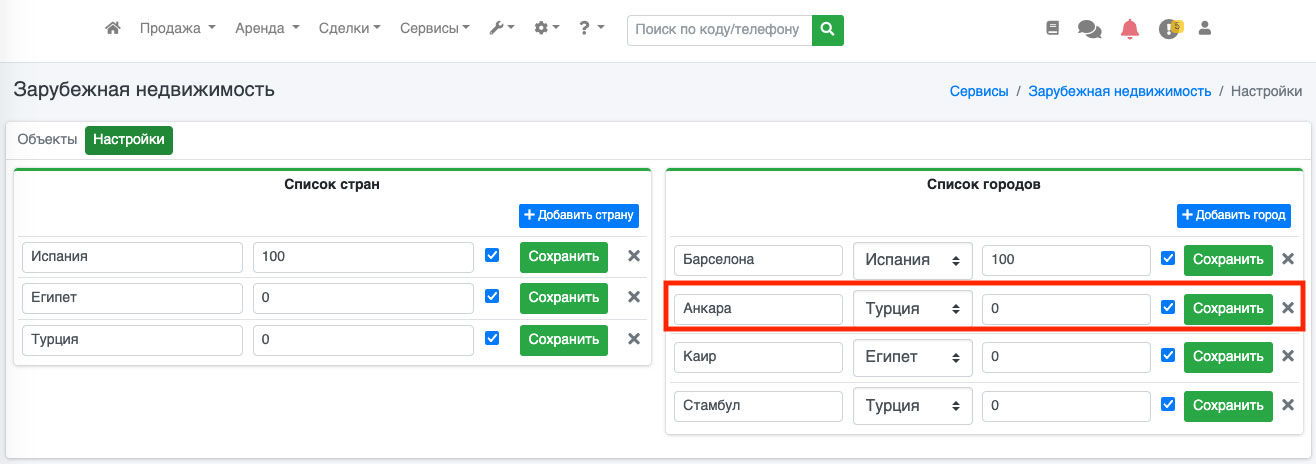The image size is (1316, 464).
Task: Save the Турция country row
Action: click(563, 339)
